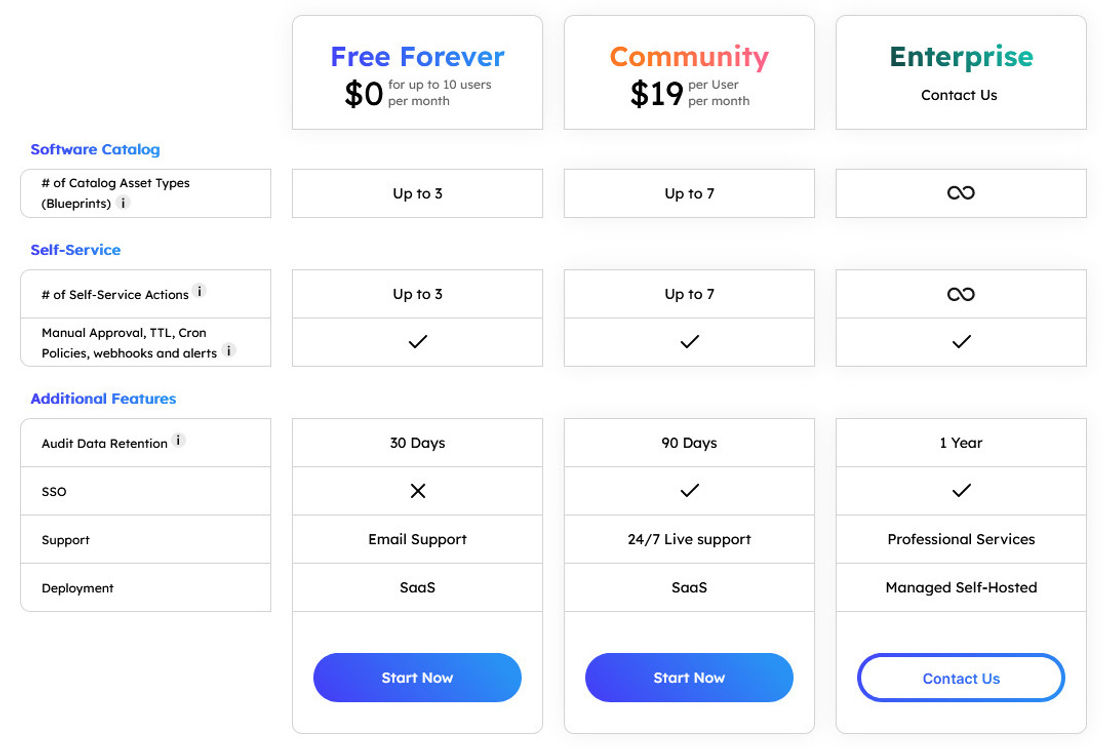Click the Contact Us button for Enterprise
The width and height of the screenshot is (1108, 755).
point(960,677)
